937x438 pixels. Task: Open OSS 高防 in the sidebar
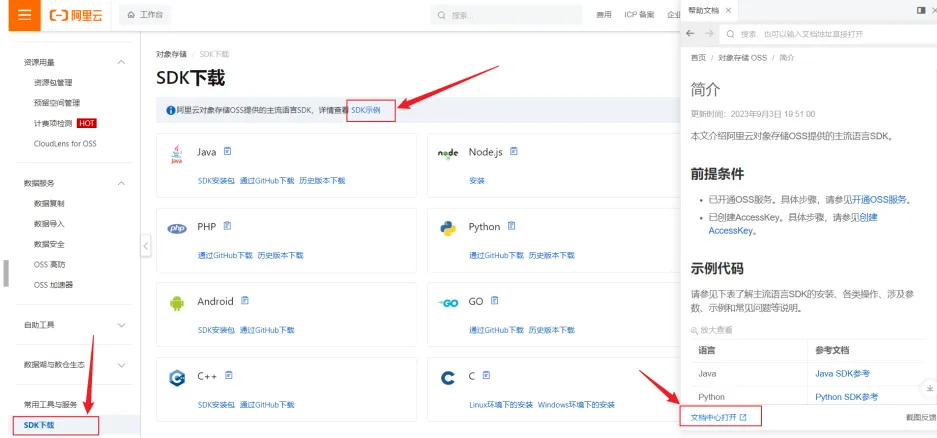(49, 264)
